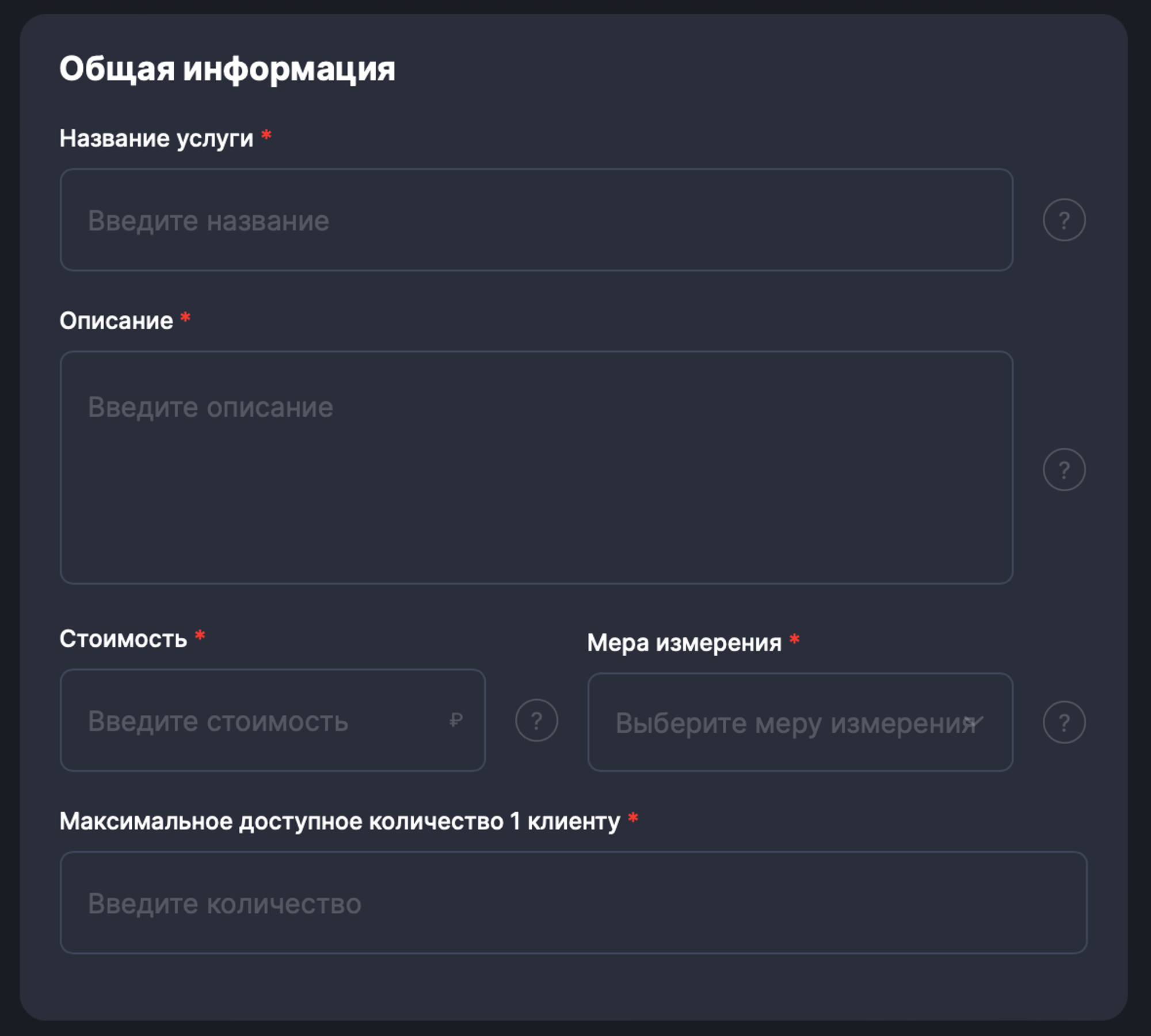The image size is (1151, 1036).
Task: Click into the 'Введите описание' textarea
Action: [x=535, y=467]
